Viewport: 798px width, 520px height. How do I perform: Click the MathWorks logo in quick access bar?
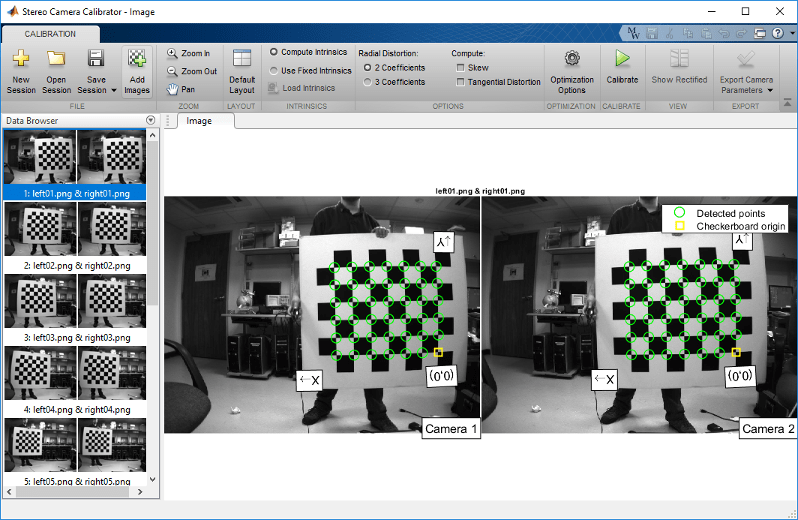(634, 34)
